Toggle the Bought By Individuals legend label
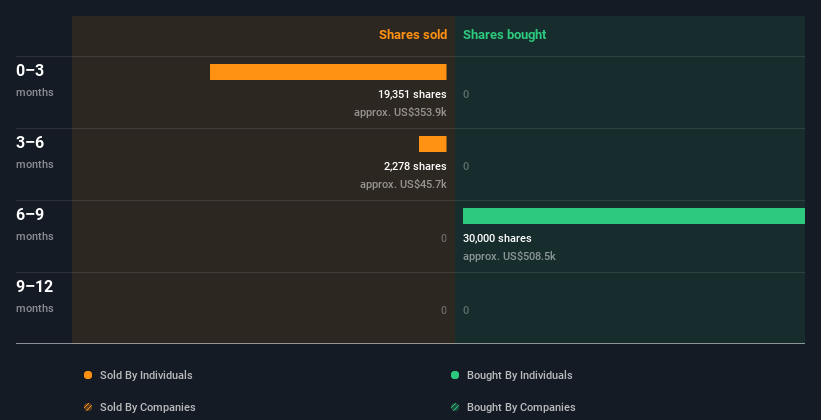Viewport: 821px width, 420px height. [x=519, y=375]
